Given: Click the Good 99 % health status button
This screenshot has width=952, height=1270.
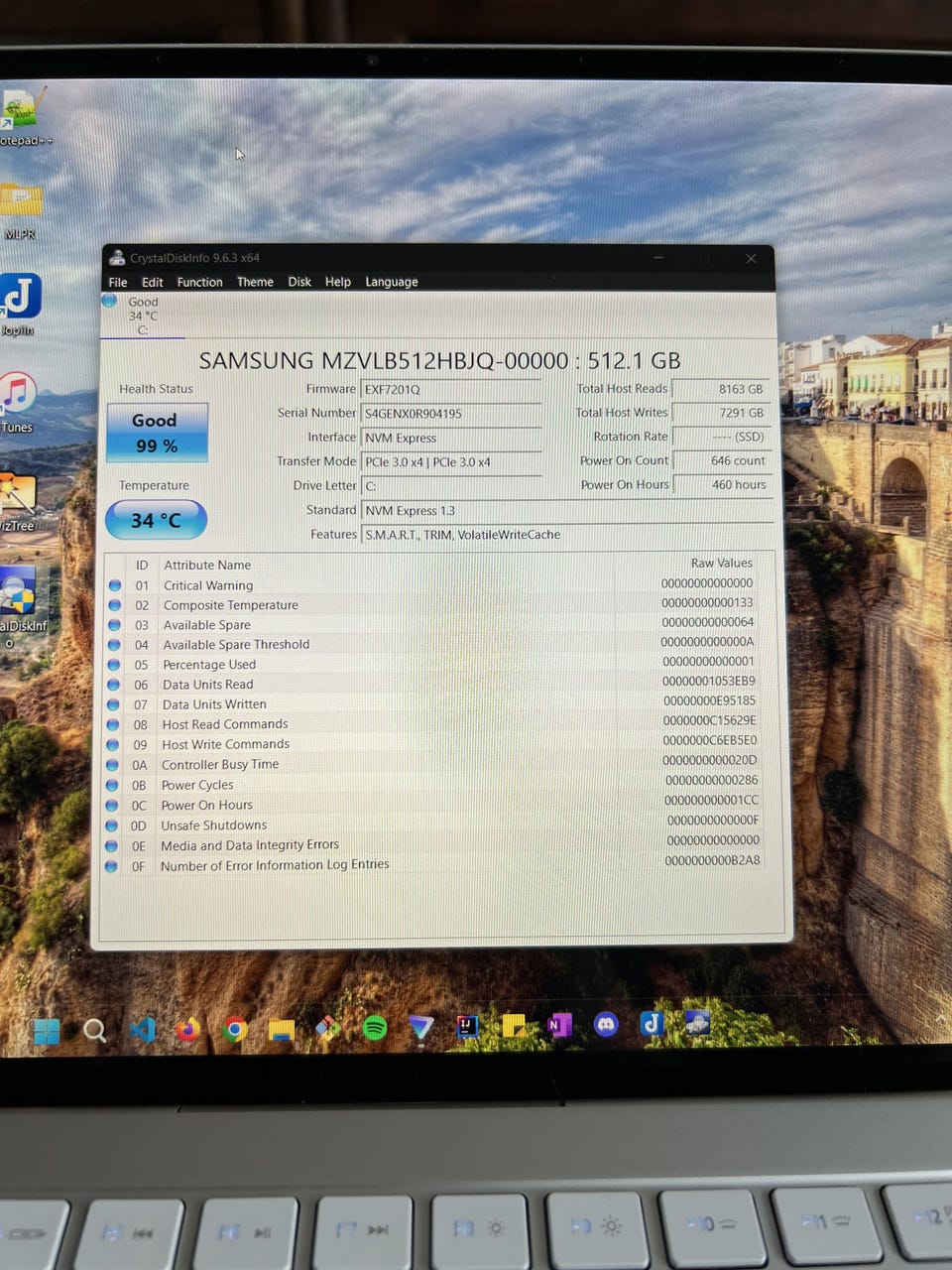Looking at the screenshot, I should 157,433.
